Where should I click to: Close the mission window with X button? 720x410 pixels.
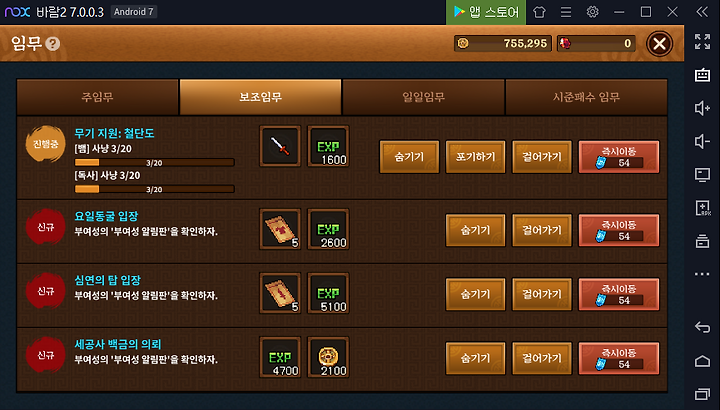click(x=659, y=44)
